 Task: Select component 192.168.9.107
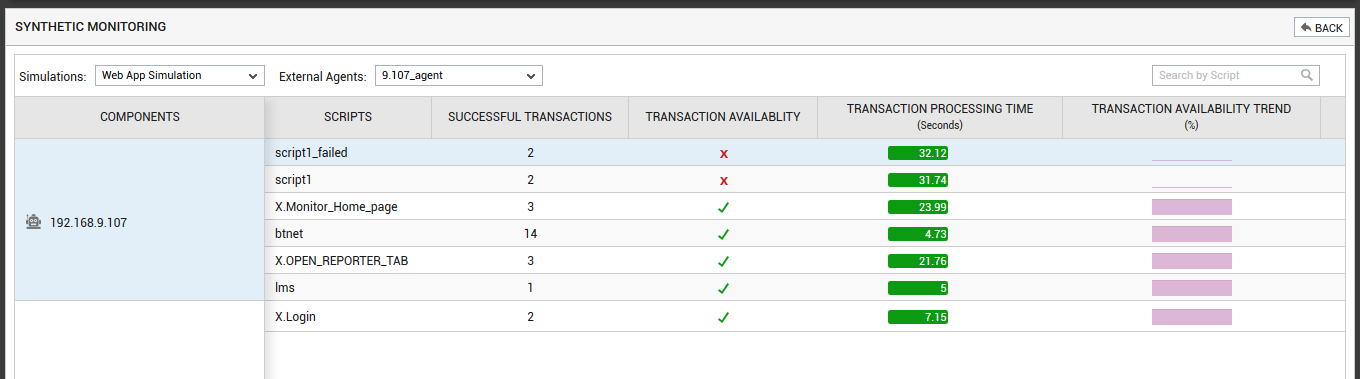coord(88,222)
